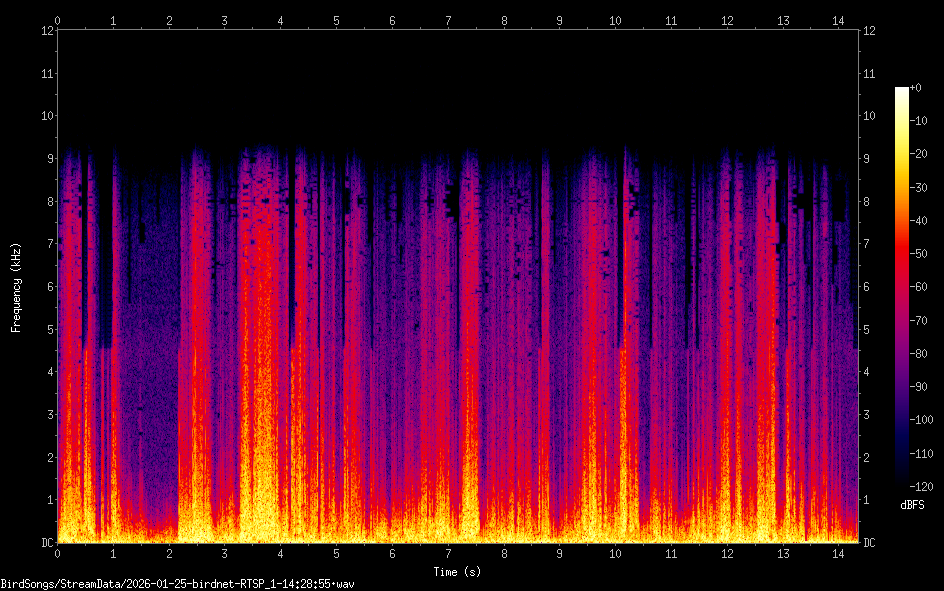Click the DC label on the right axis
944x591 pixels.
pyautogui.click(x=870, y=543)
